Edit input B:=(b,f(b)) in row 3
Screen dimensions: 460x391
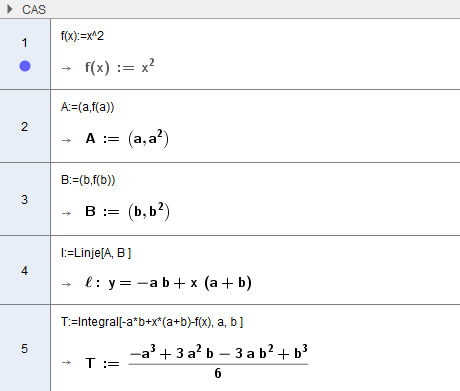88,180
